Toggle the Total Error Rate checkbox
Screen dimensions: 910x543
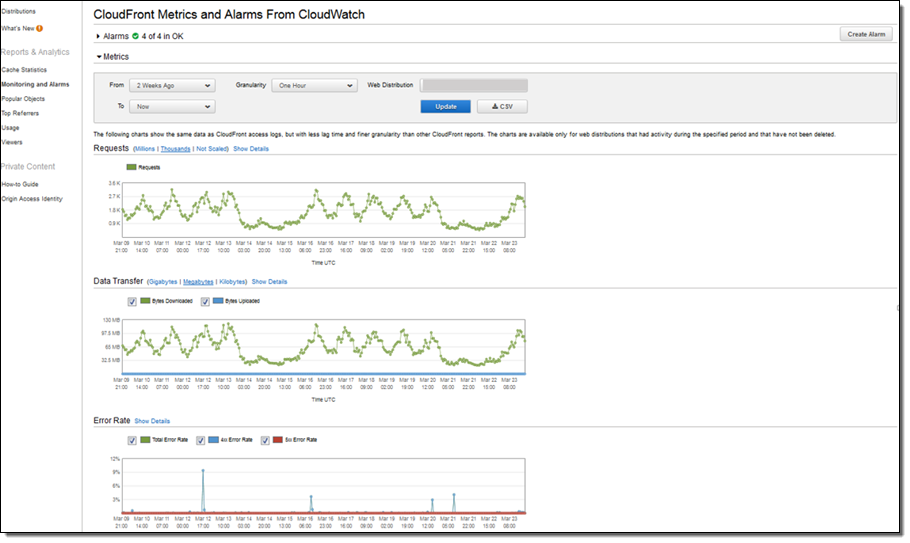pyautogui.click(x=132, y=439)
